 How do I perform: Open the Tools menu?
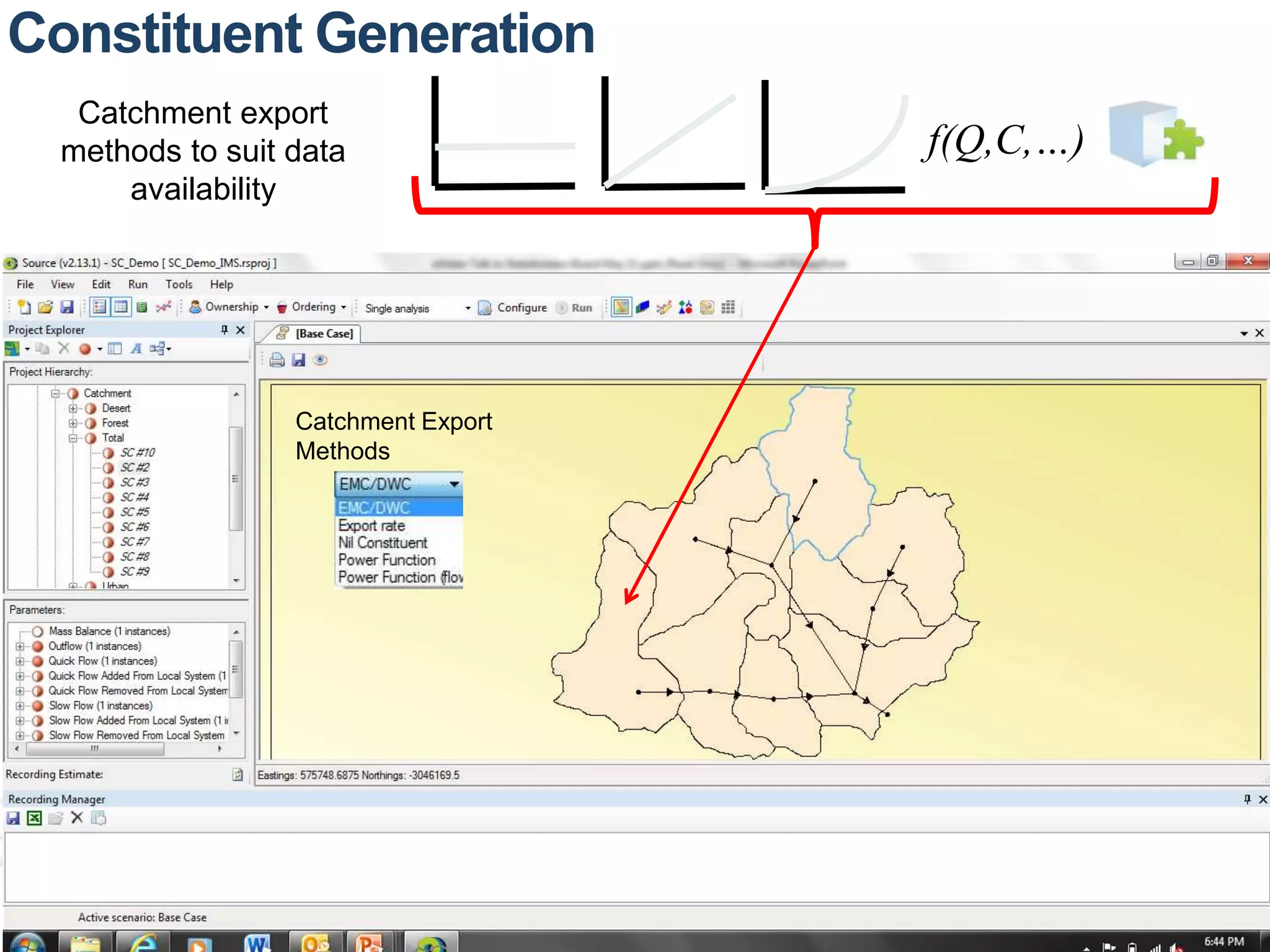179,284
